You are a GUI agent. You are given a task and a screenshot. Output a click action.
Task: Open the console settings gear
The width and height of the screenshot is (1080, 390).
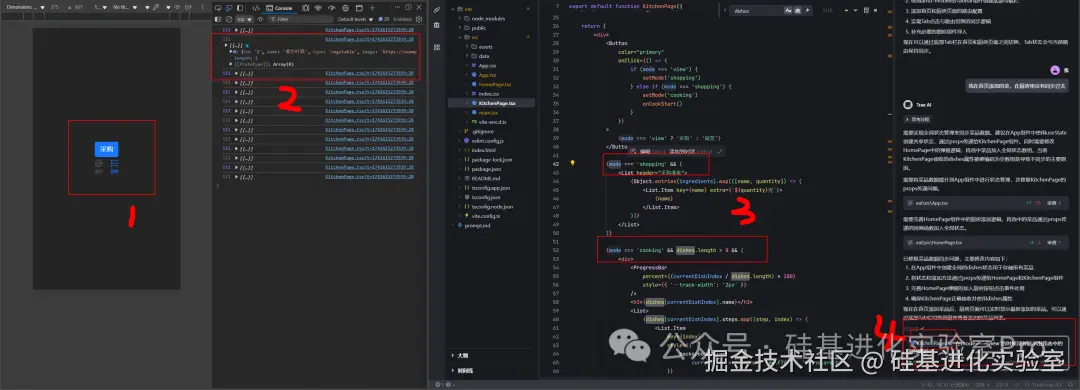pyautogui.click(x=419, y=19)
